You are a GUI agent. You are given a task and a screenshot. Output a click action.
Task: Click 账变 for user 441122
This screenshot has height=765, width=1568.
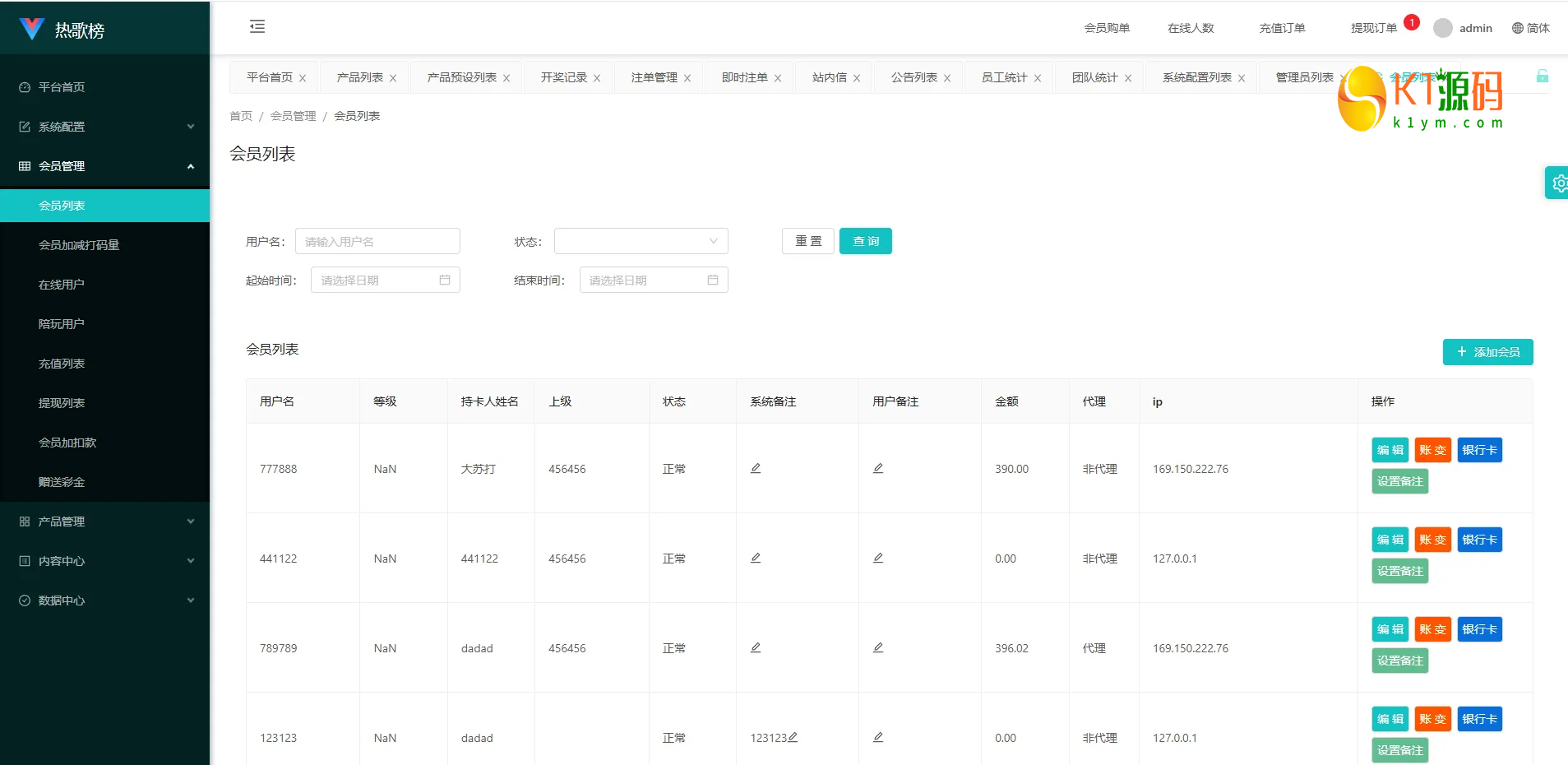coord(1432,540)
